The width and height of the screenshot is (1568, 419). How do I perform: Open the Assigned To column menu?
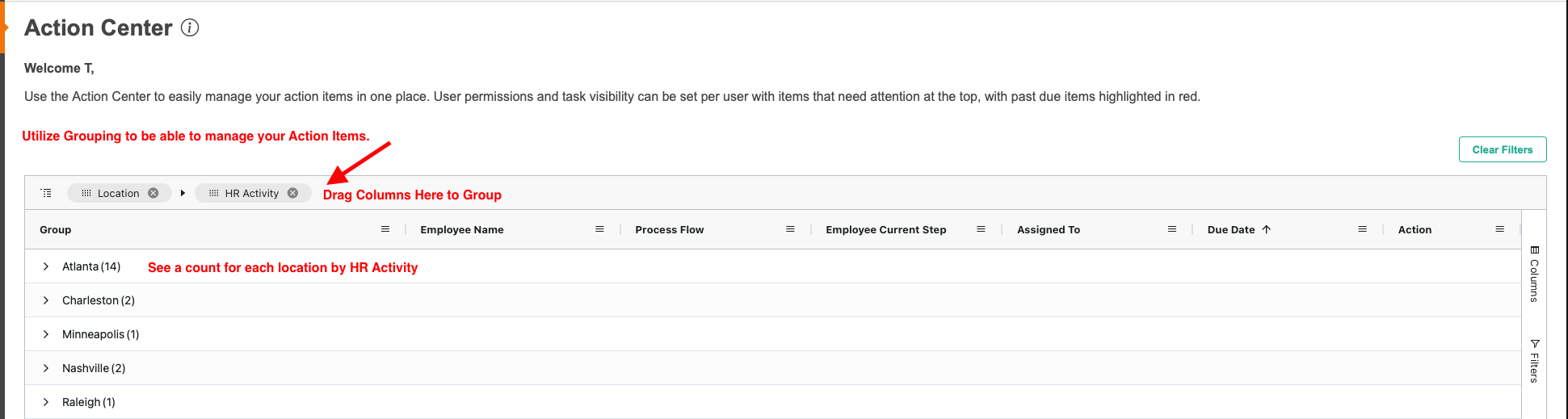(x=1171, y=229)
